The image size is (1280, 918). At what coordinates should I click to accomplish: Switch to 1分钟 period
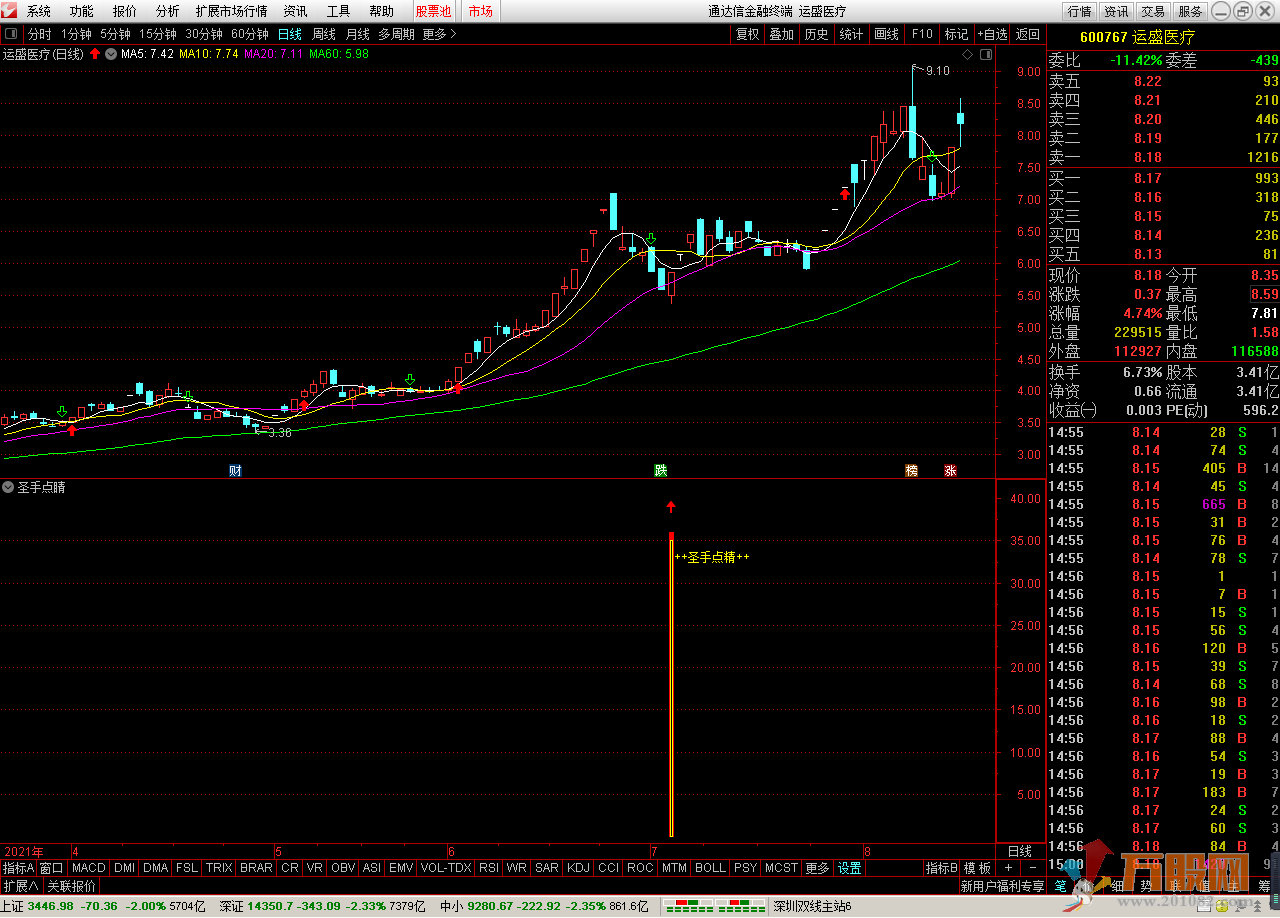76,34
